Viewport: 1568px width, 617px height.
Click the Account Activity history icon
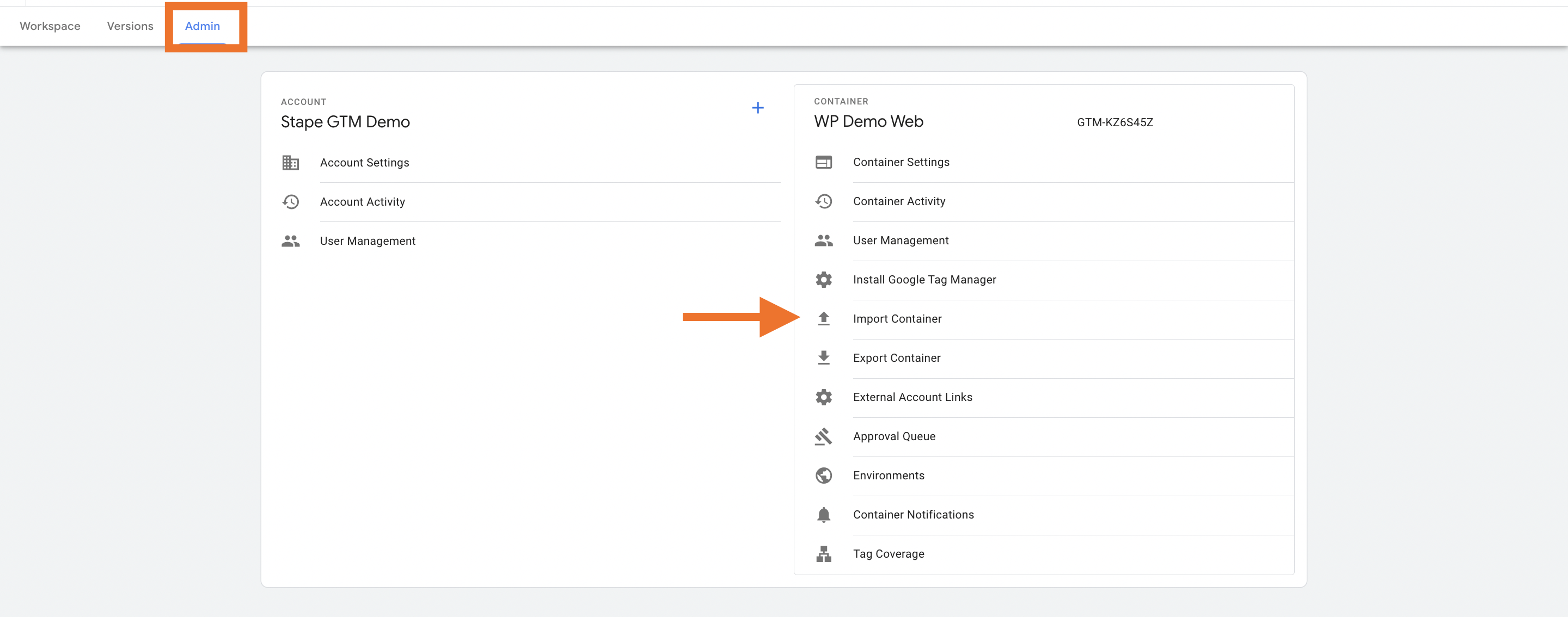(290, 201)
